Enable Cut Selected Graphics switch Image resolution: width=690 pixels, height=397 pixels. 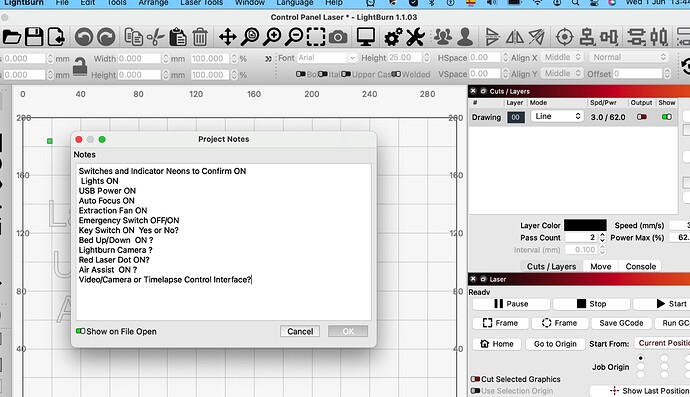[x=475, y=379]
